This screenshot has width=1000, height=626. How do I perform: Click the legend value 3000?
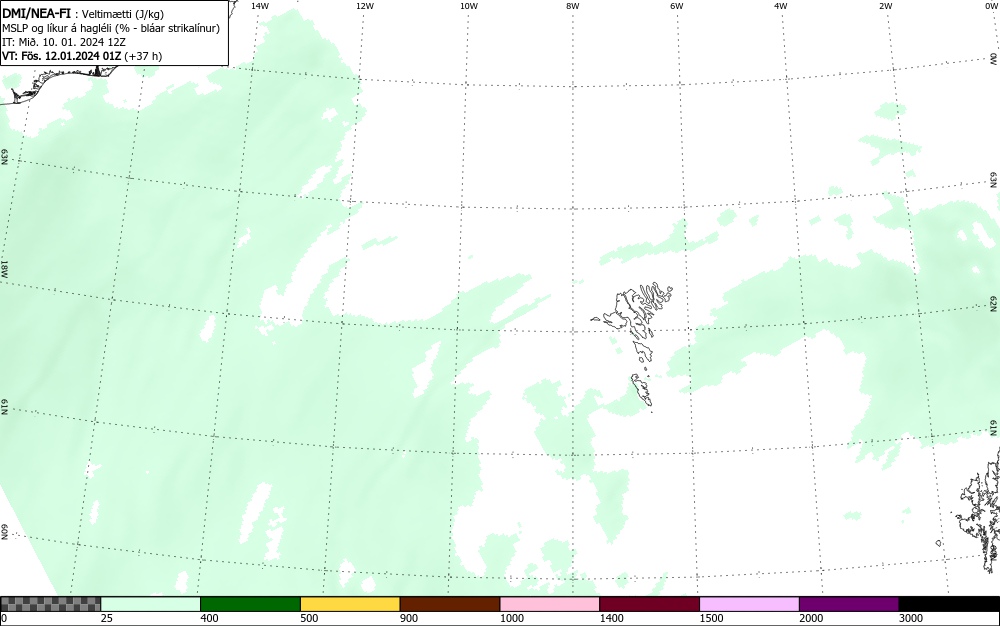[911, 618]
